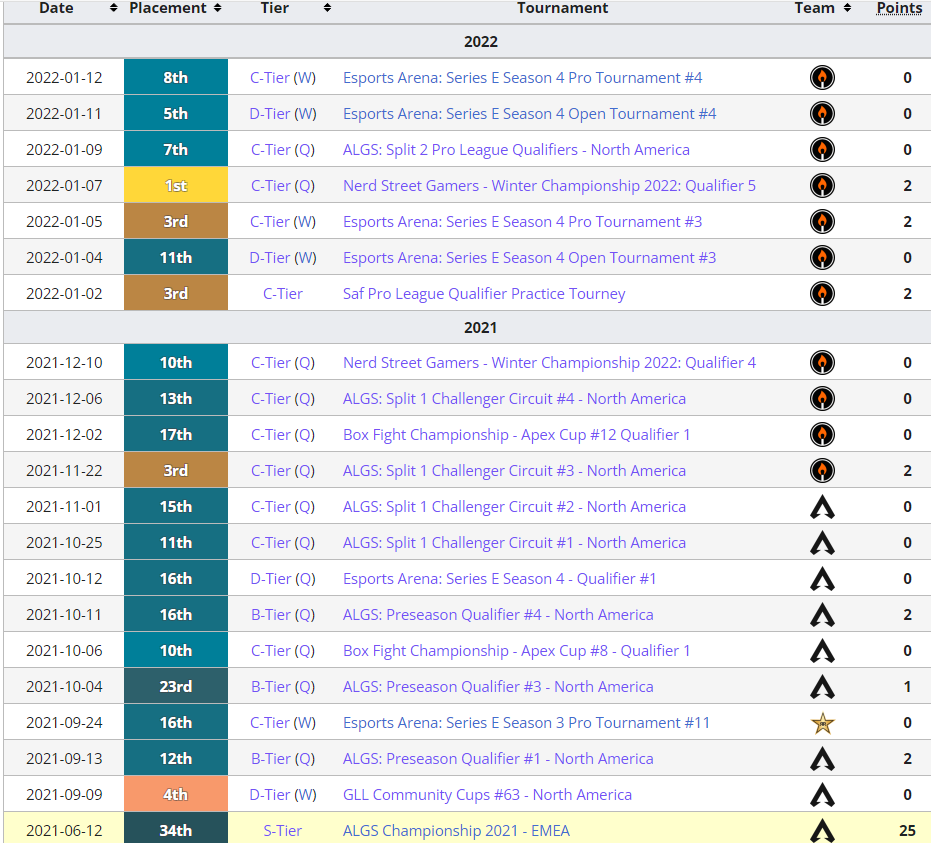Click the Apex icon beside ALGS Preseason Qualifier #1
Screen dimensions: 931x843
click(x=822, y=758)
